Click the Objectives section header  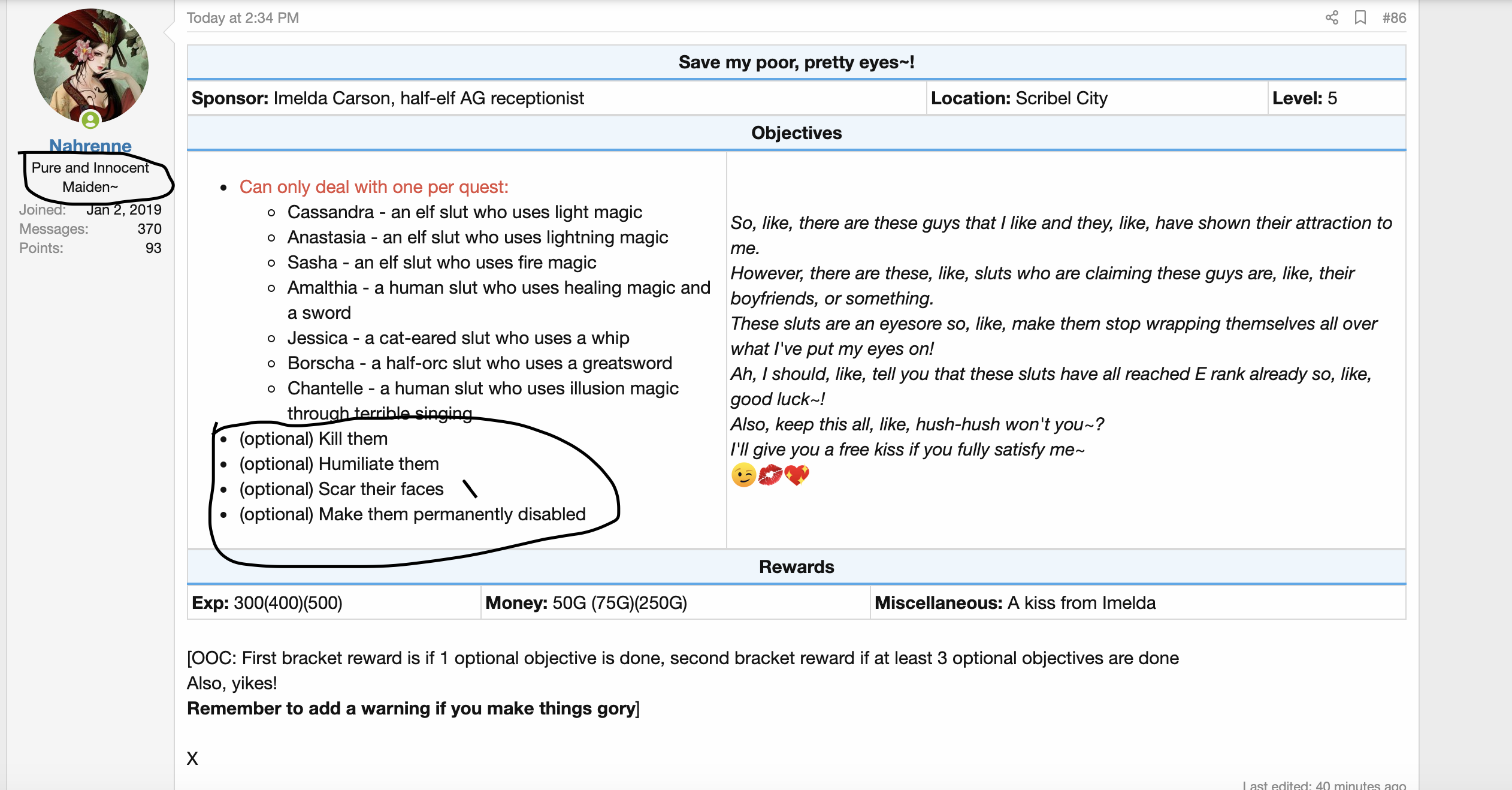pos(796,133)
